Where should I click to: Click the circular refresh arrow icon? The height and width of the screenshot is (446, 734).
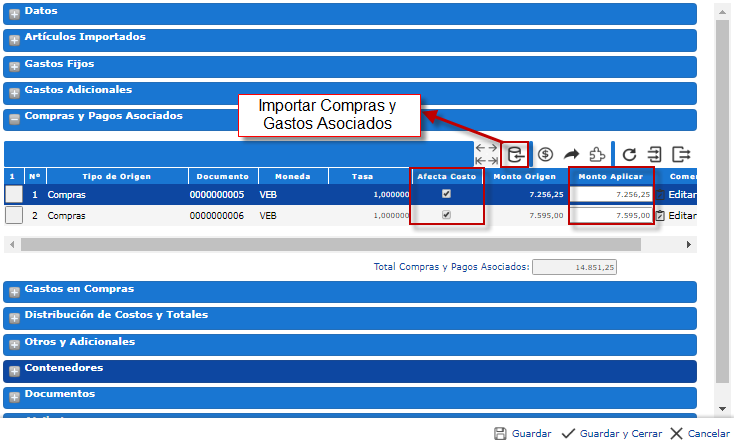pos(629,154)
